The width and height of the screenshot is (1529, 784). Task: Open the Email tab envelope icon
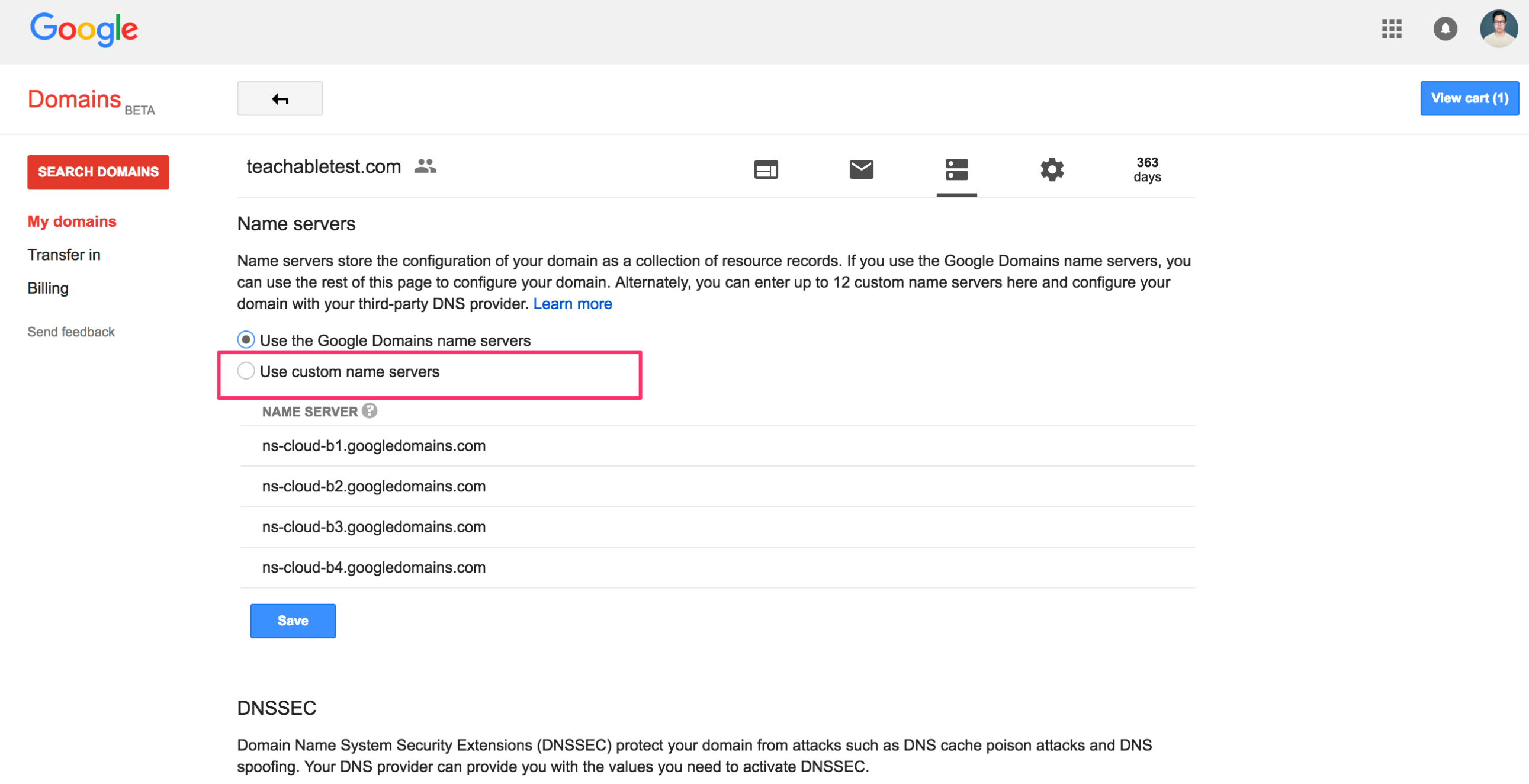pos(860,169)
